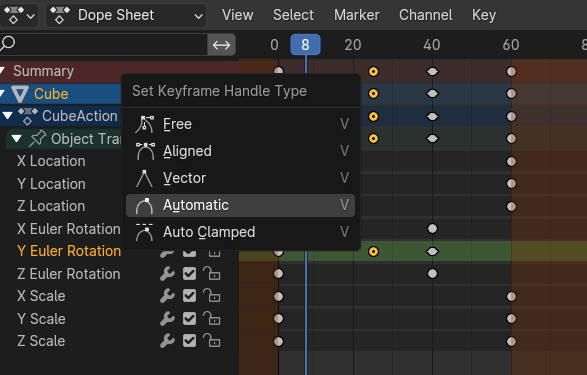The height and width of the screenshot is (375, 587).
Task: Select Summary keyframe at frame 40
Action: pos(432,71)
